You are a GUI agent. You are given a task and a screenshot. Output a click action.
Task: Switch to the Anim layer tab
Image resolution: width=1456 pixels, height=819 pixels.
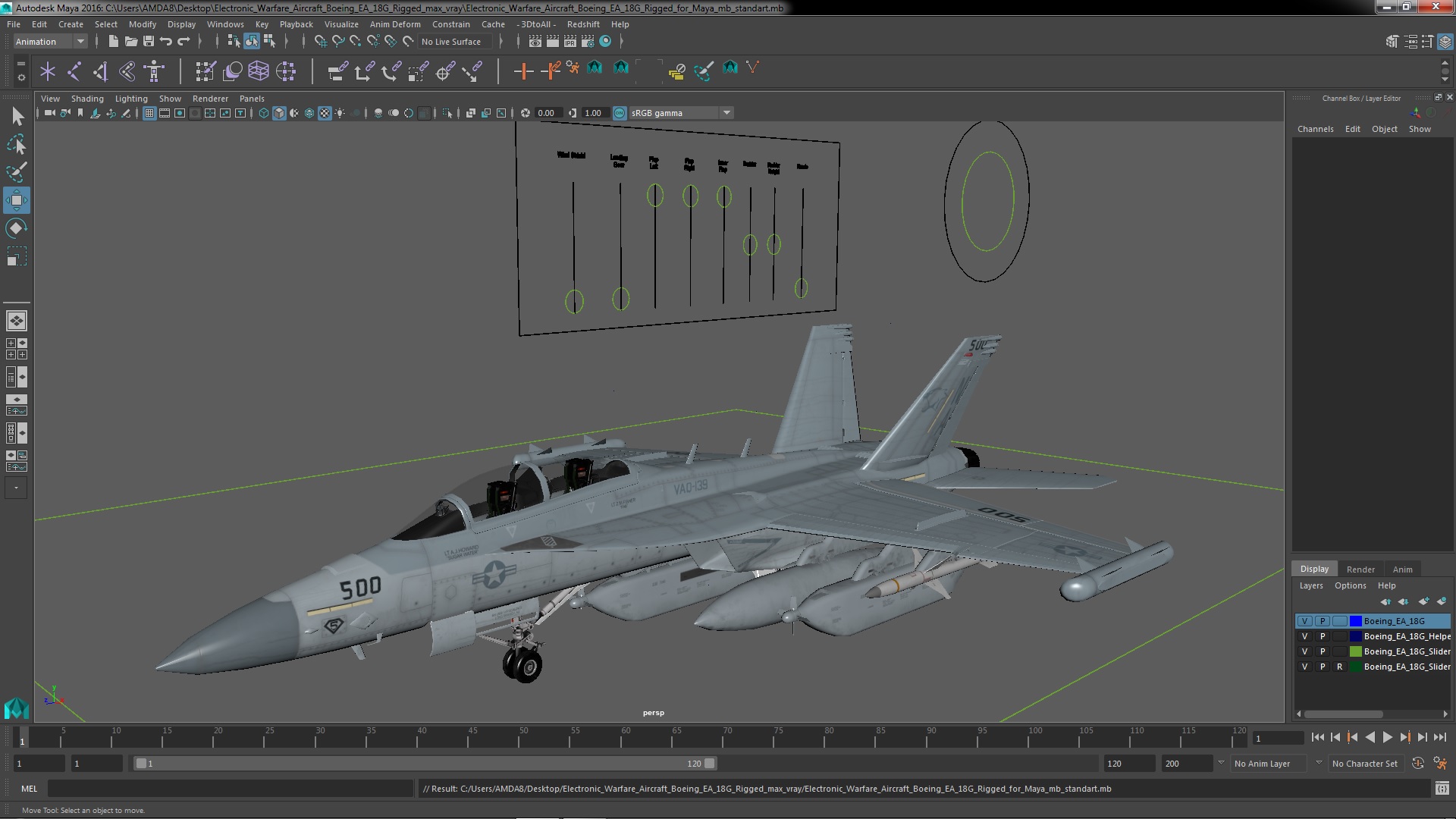1402,570
